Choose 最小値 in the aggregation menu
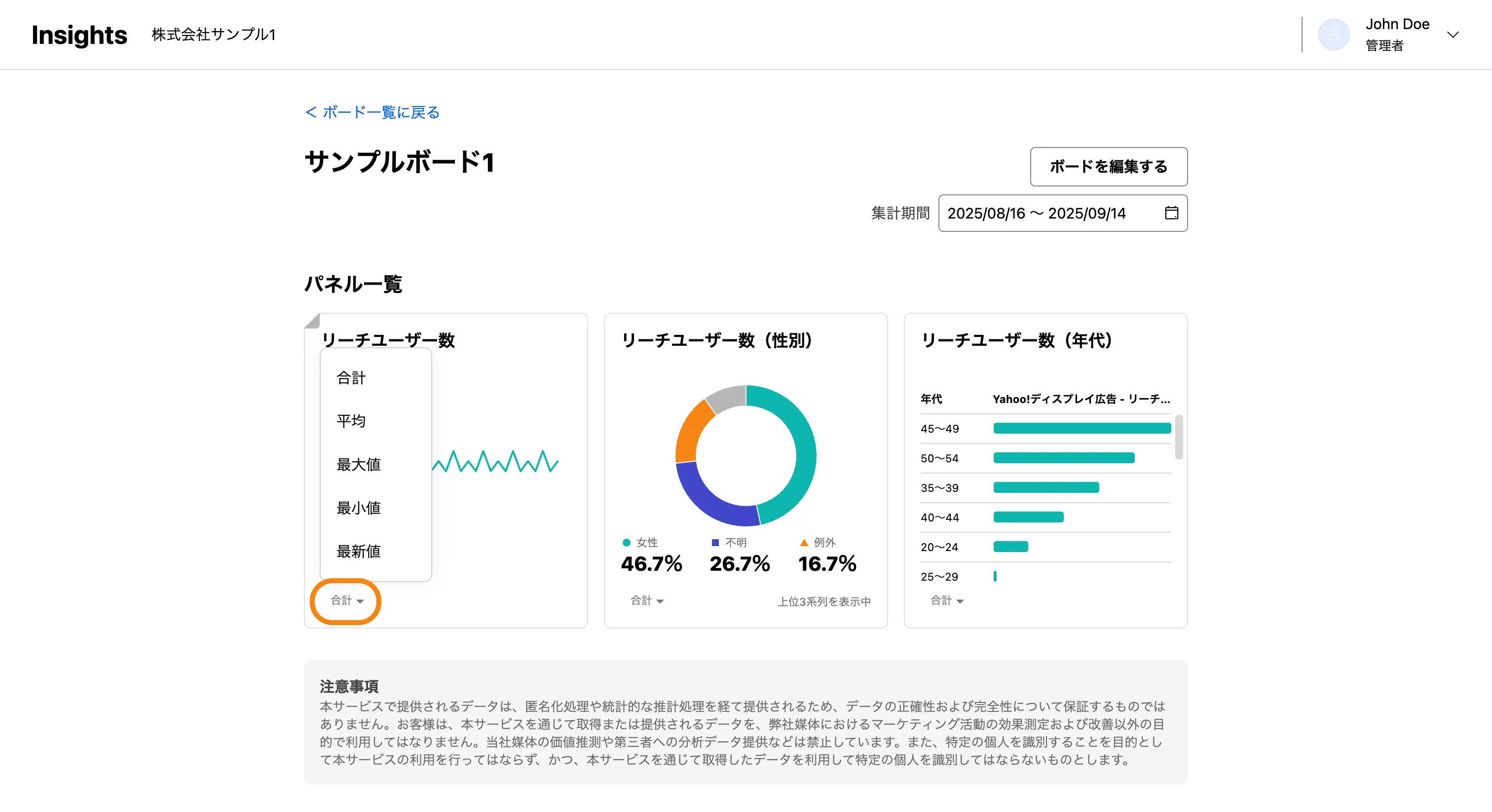Viewport: 1492px width, 812px height. pos(358,507)
